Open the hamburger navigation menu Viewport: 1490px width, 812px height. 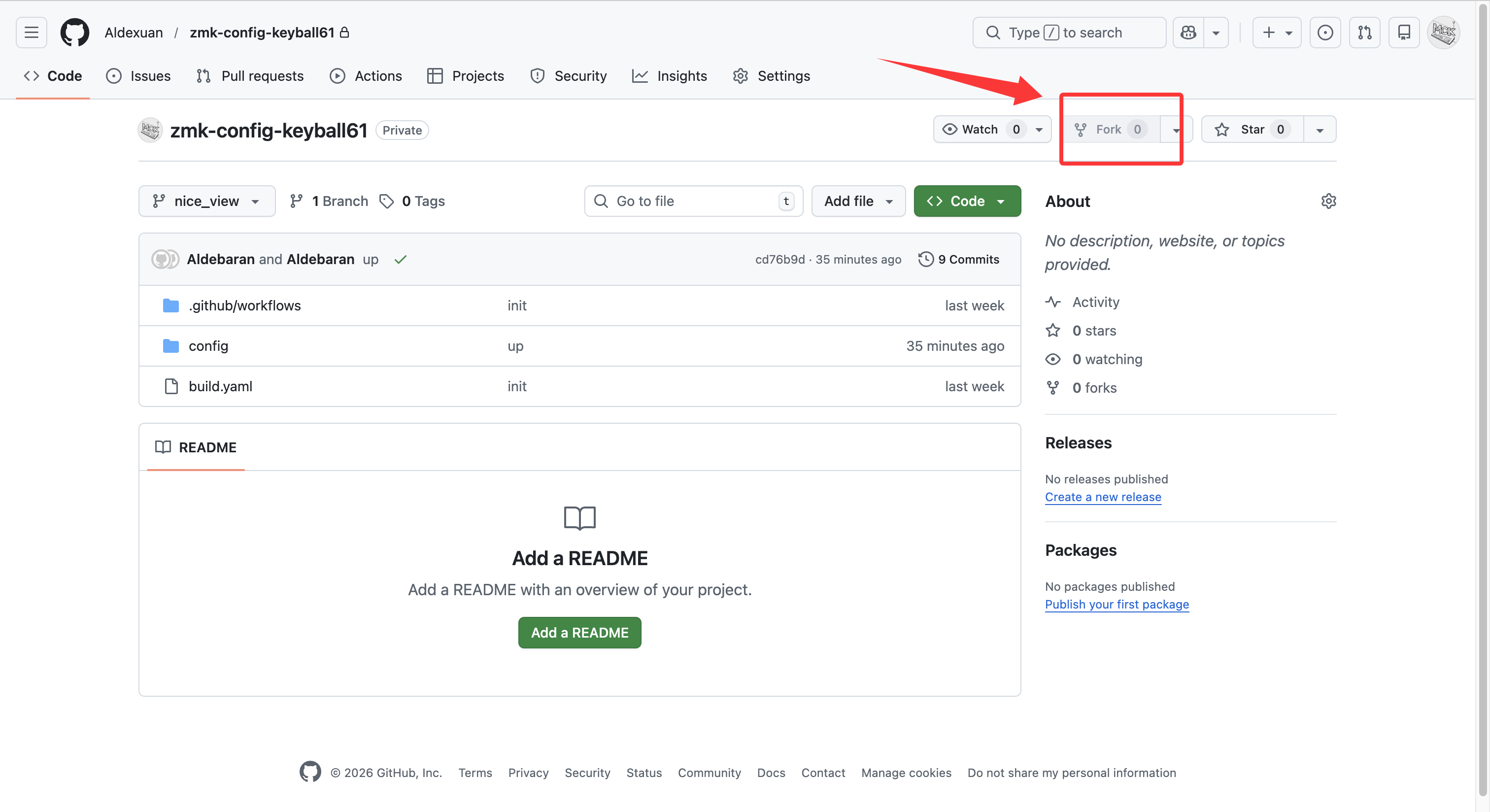coord(31,33)
